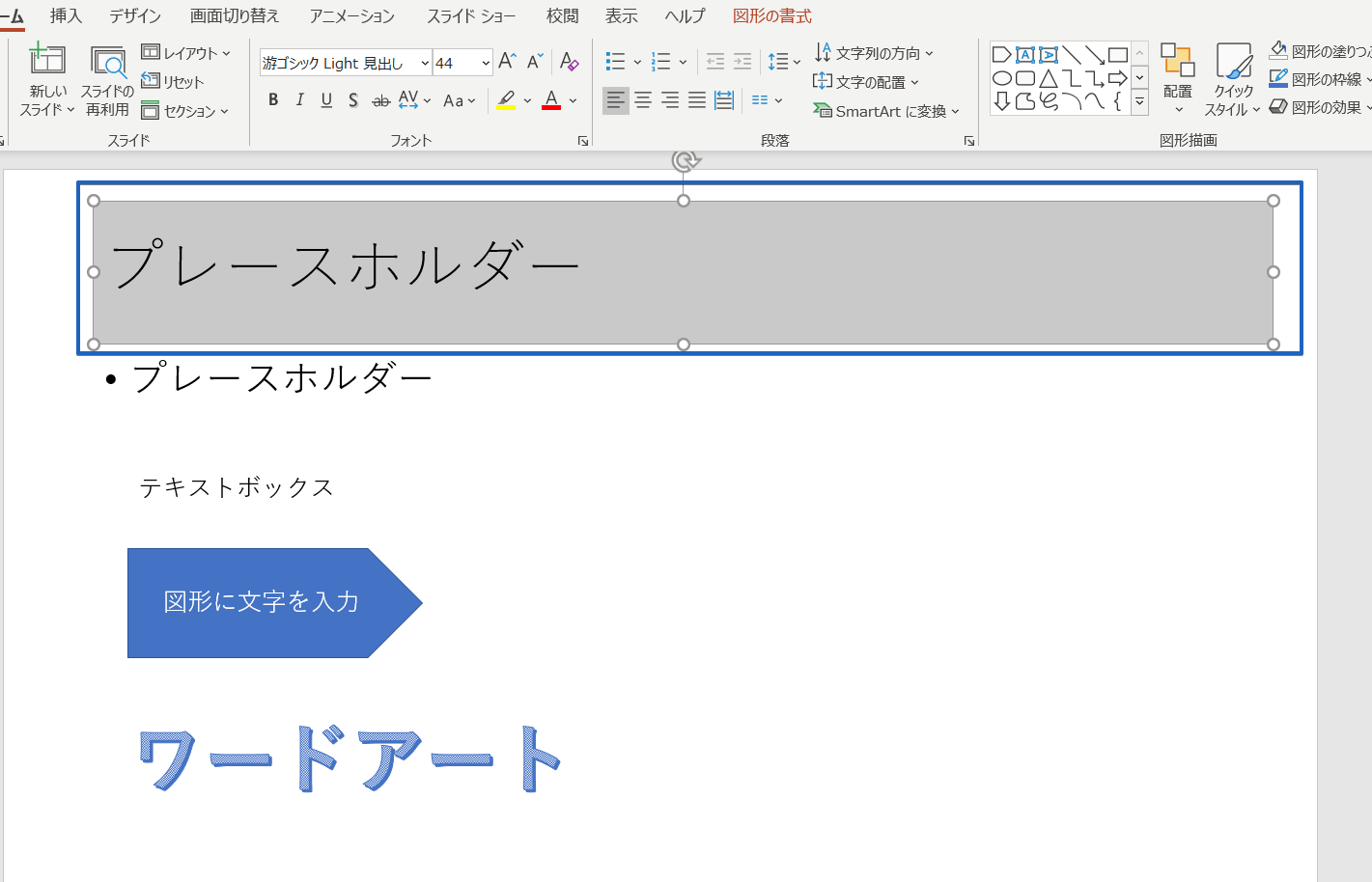Decrease font size with the smaller A icon
This screenshot has height=882, width=1372.
point(536,62)
